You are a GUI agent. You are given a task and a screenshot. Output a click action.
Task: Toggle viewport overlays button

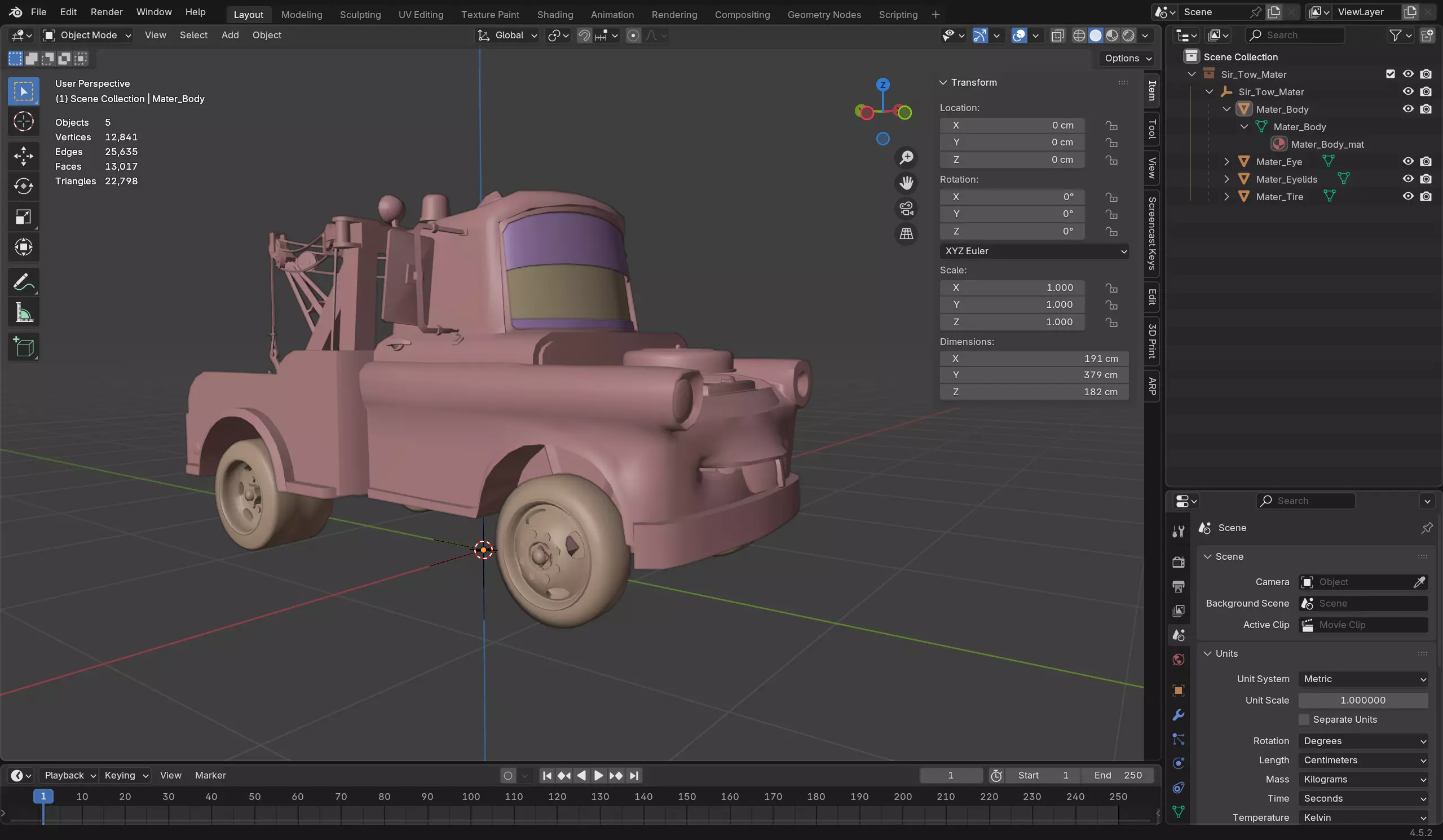[1020, 36]
